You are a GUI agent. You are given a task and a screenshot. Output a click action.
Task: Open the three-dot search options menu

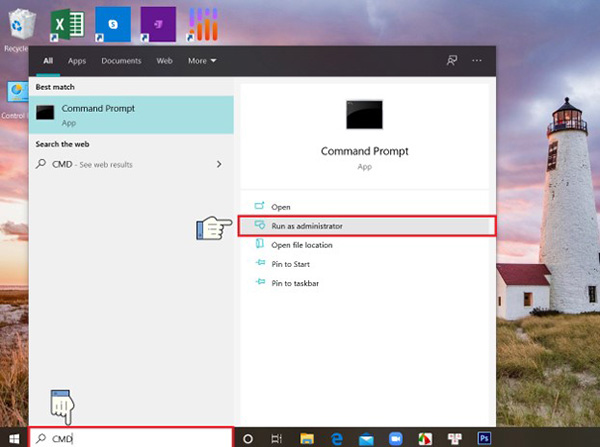[478, 60]
